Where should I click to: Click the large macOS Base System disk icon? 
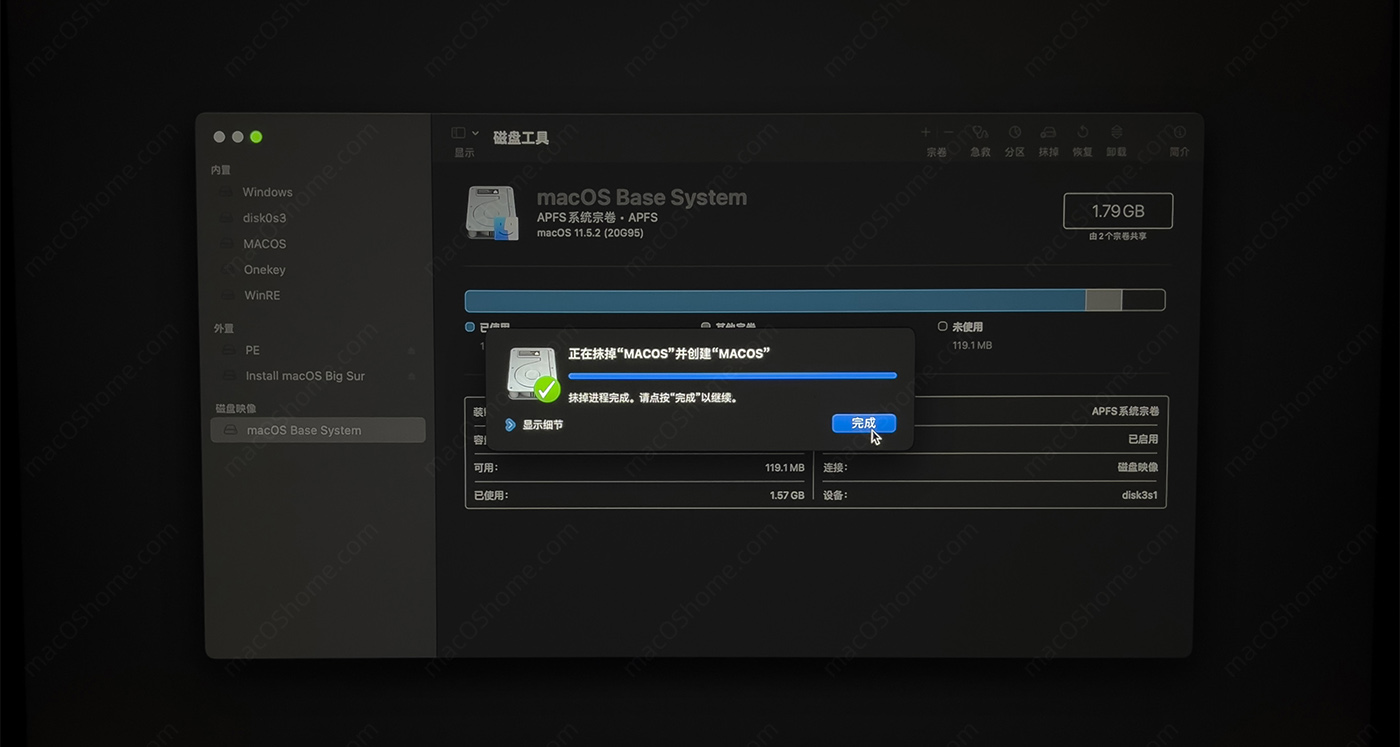493,213
